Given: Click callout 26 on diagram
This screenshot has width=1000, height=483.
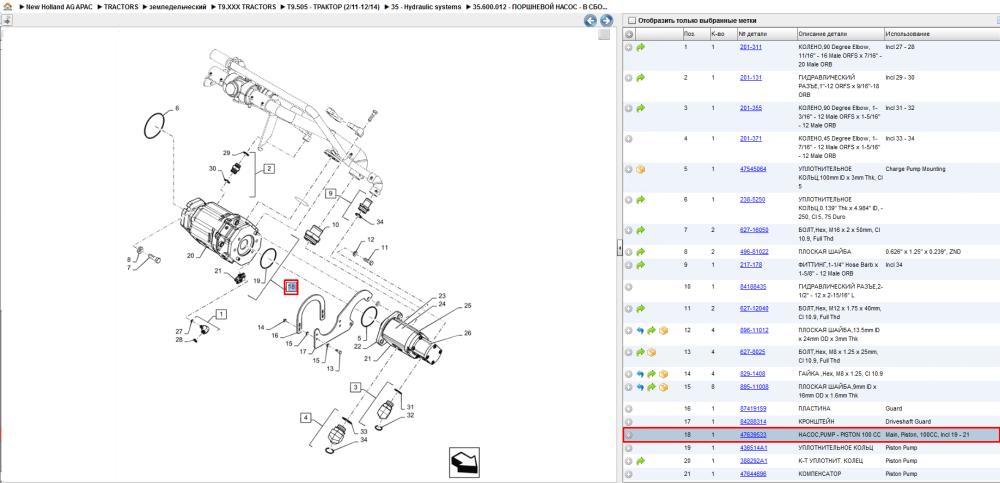Looking at the screenshot, I should tap(467, 332).
